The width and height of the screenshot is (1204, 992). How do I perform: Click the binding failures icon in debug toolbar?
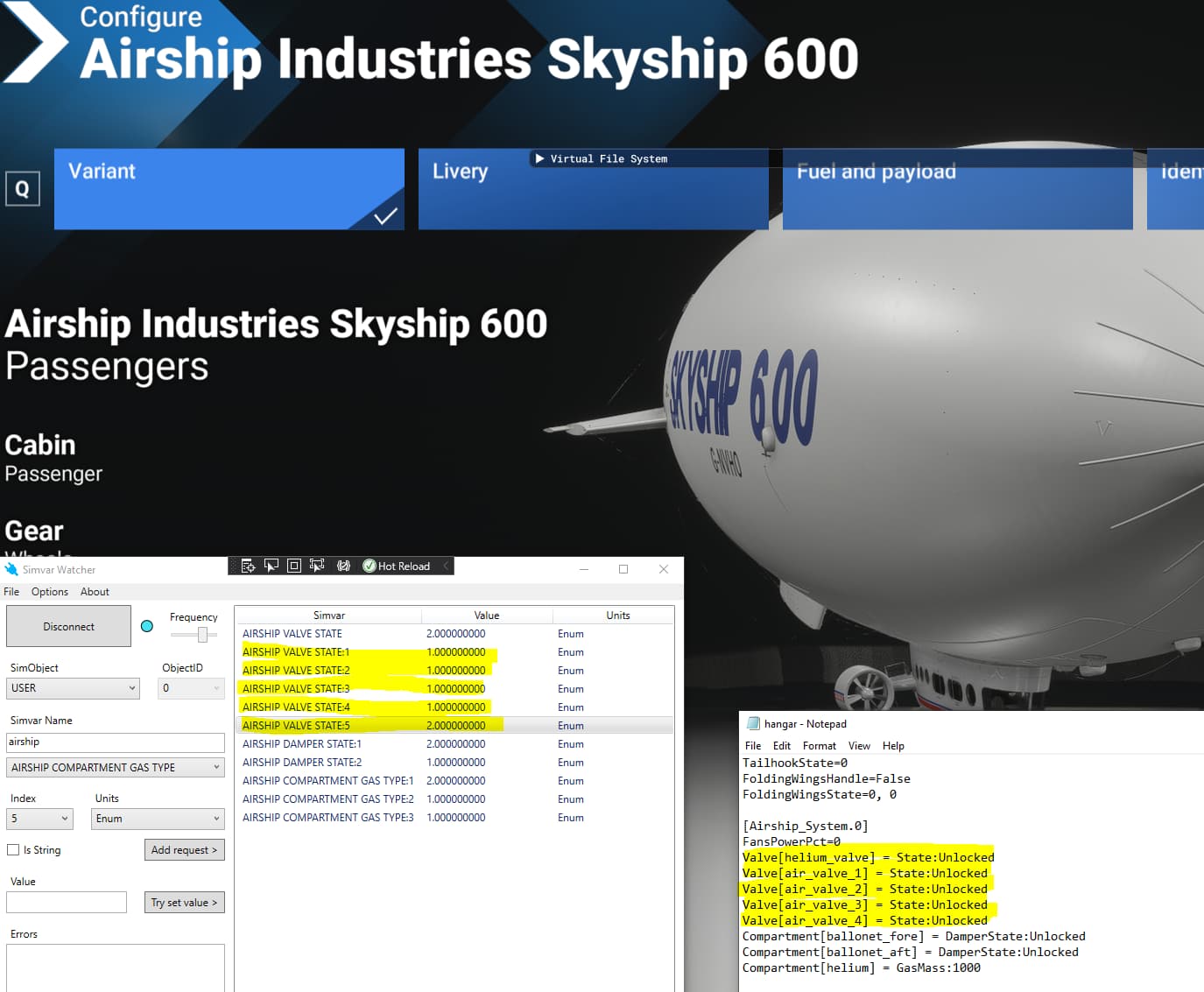(344, 566)
